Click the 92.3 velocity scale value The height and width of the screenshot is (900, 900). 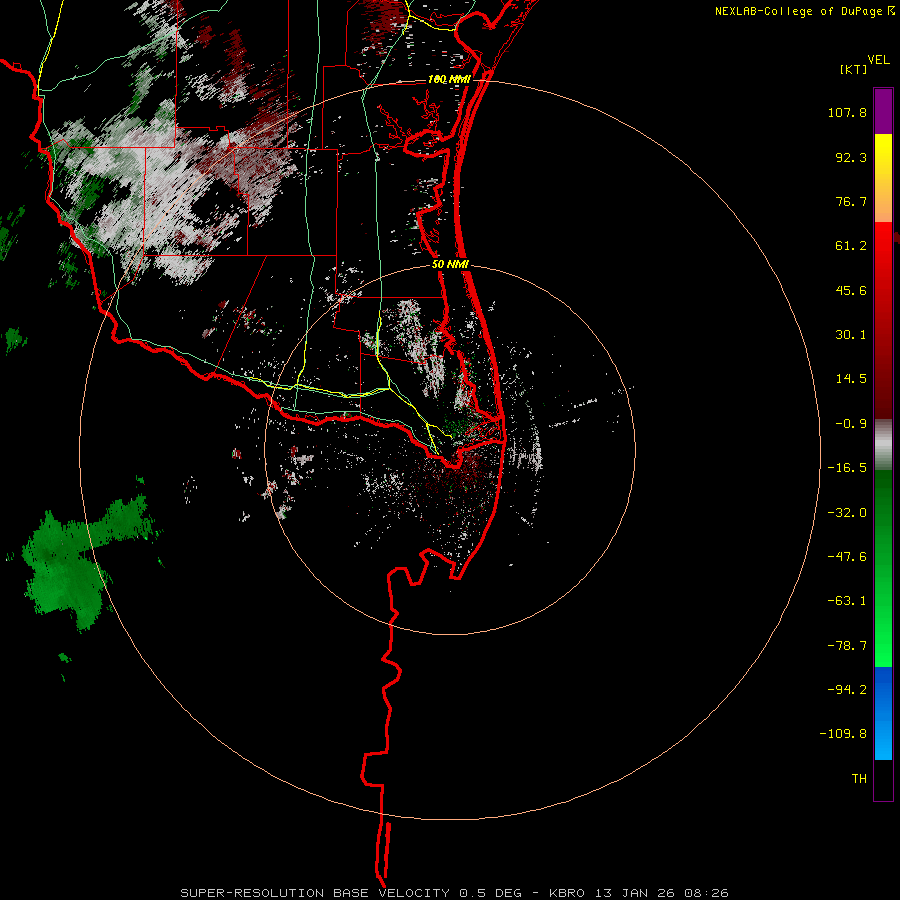(851, 157)
